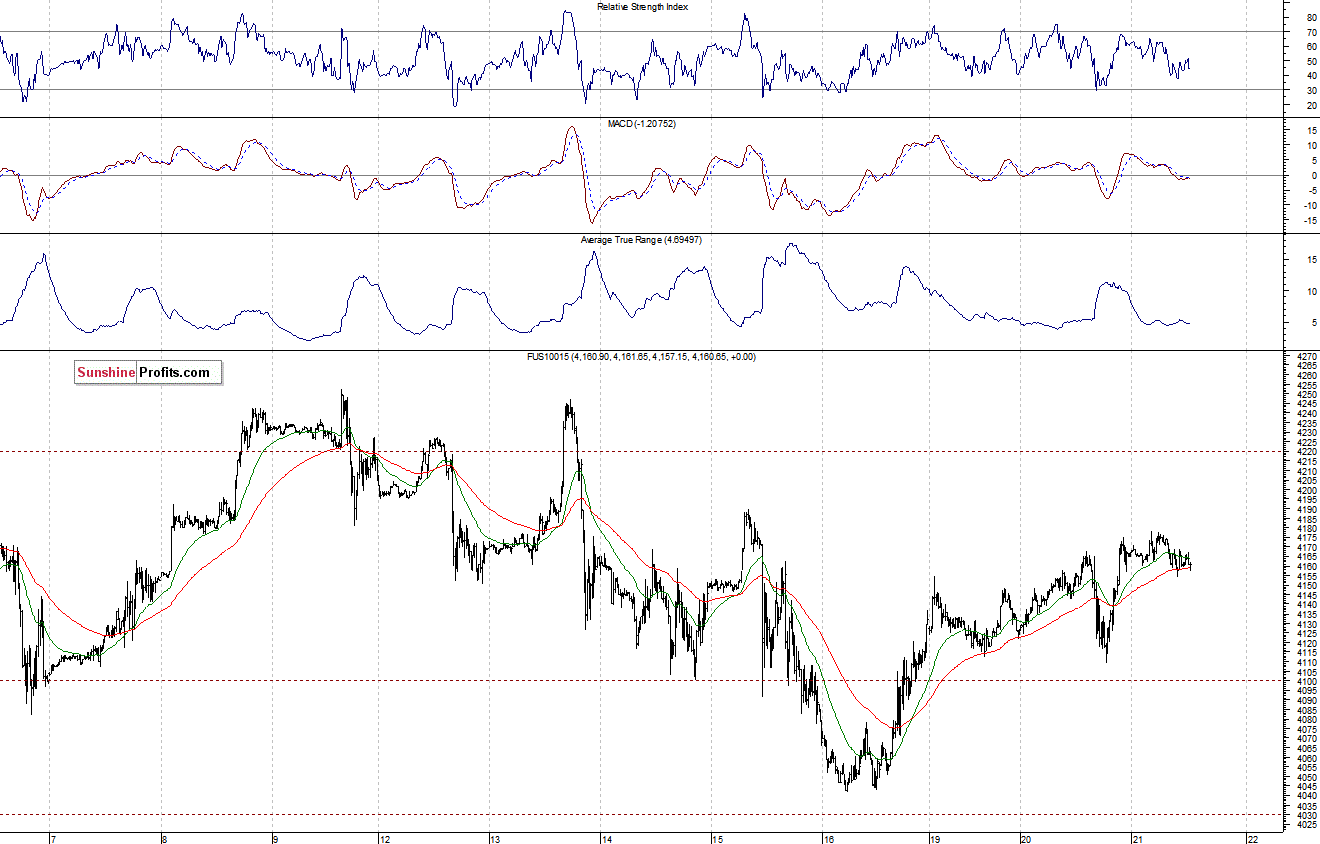
Task: Click the 4030 price axis label
Action: point(1309,816)
